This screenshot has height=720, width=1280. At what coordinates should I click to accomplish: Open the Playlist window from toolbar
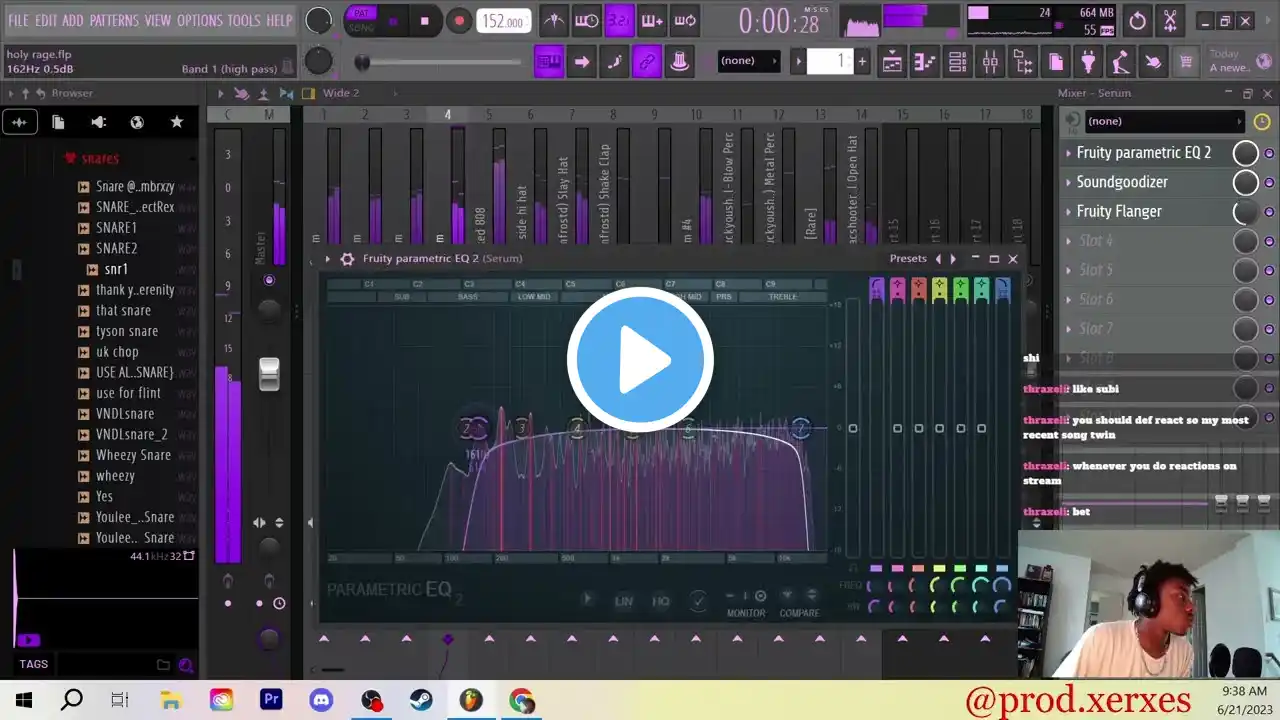892,62
